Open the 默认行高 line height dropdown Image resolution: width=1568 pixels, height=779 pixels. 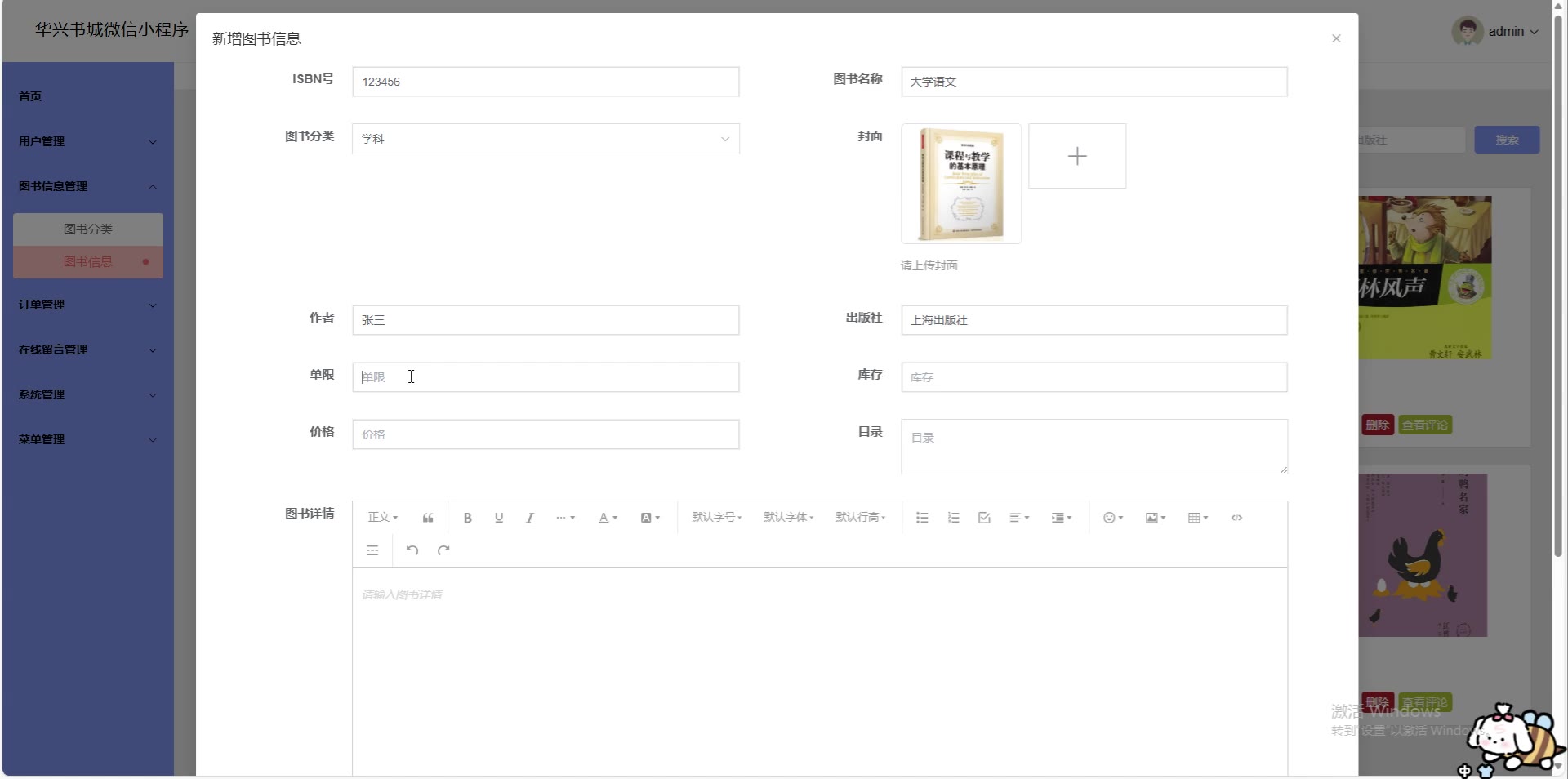[x=861, y=518]
